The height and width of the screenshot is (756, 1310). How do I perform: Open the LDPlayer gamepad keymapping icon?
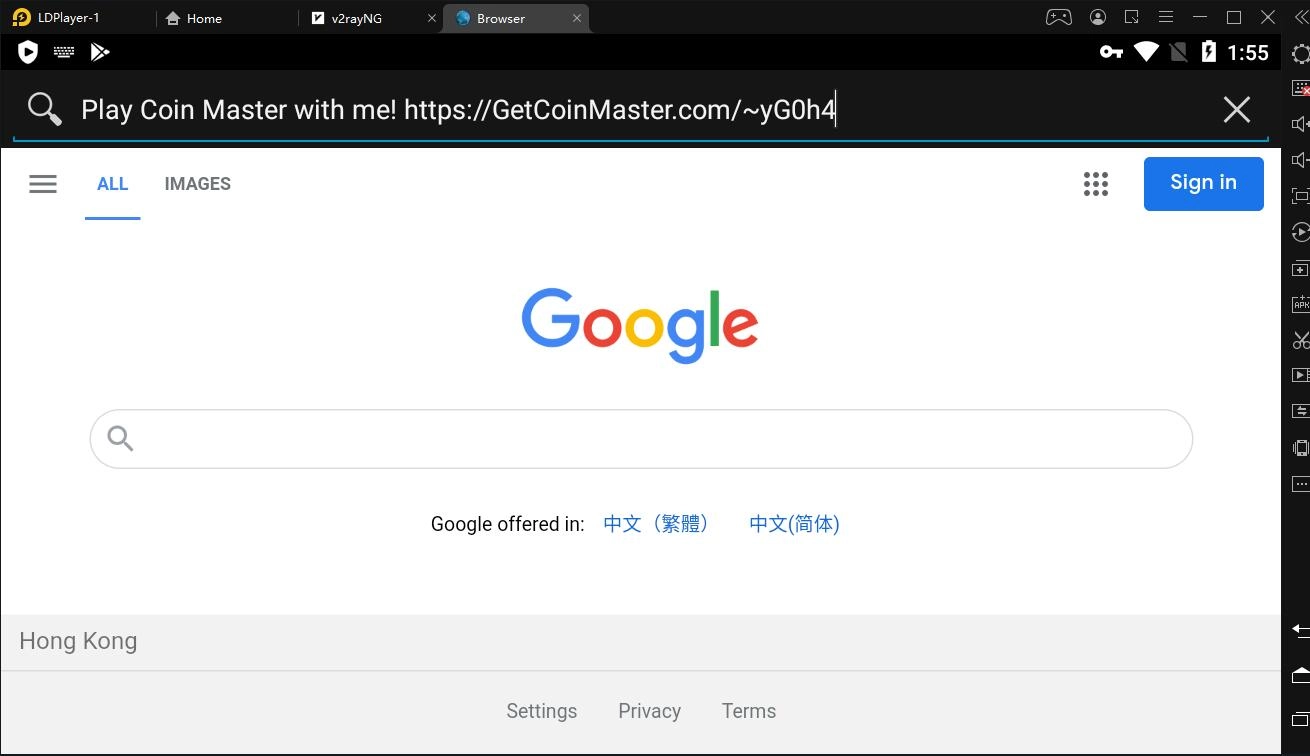tap(1059, 17)
